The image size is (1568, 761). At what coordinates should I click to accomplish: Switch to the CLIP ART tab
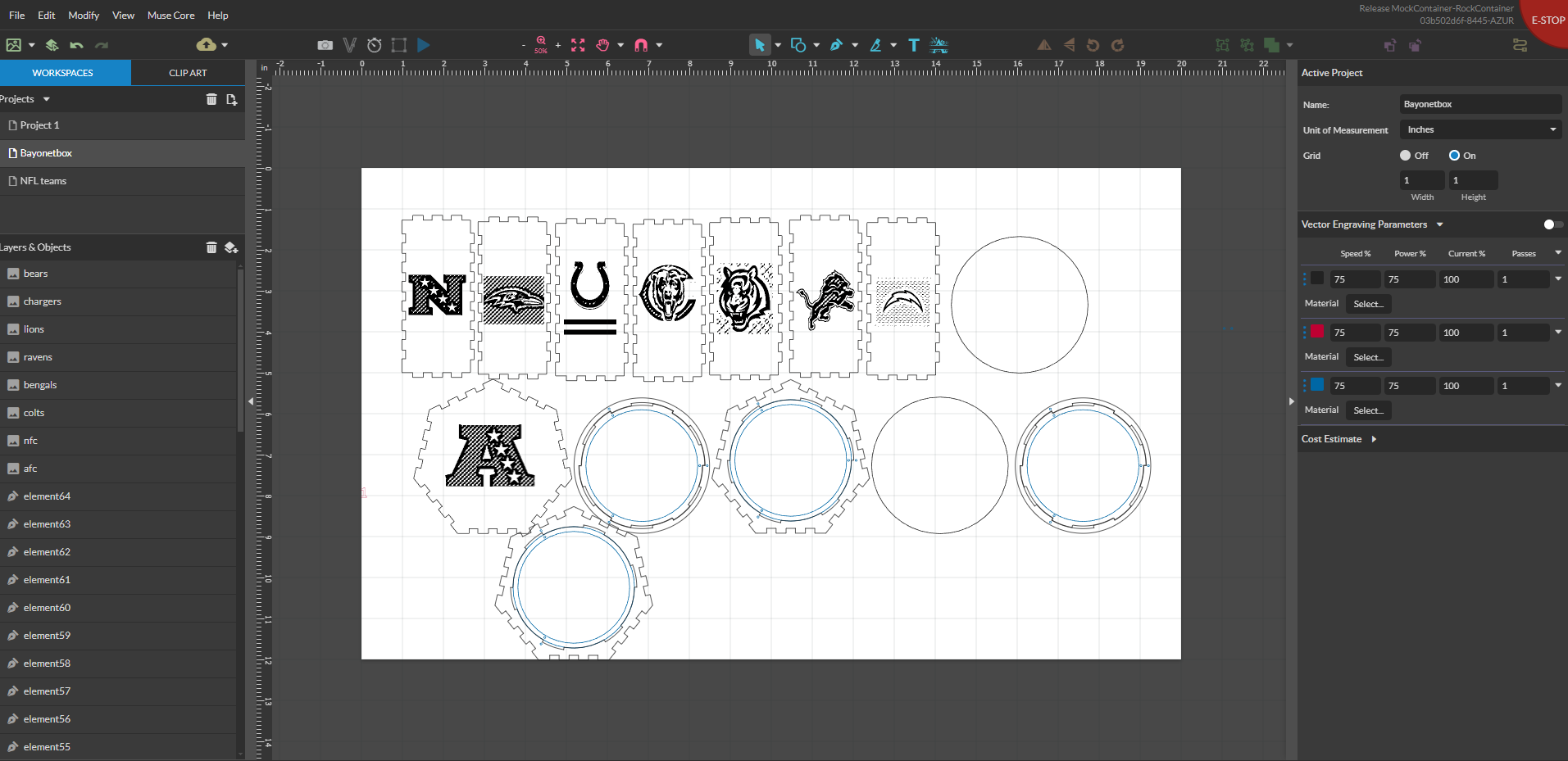coord(188,73)
